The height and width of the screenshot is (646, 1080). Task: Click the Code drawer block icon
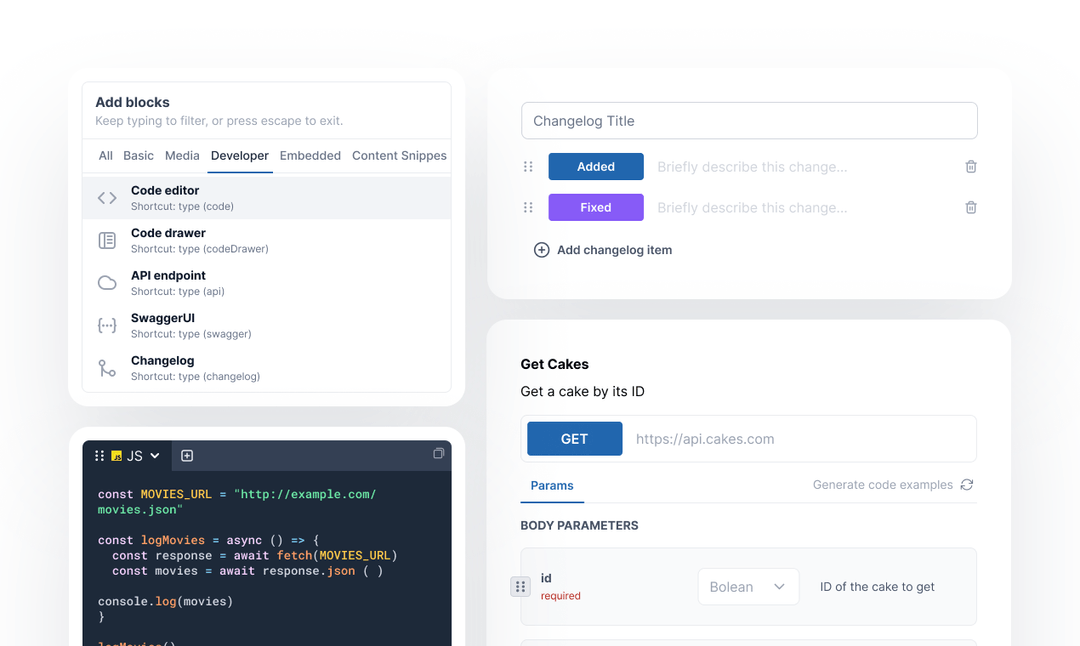pos(107,240)
